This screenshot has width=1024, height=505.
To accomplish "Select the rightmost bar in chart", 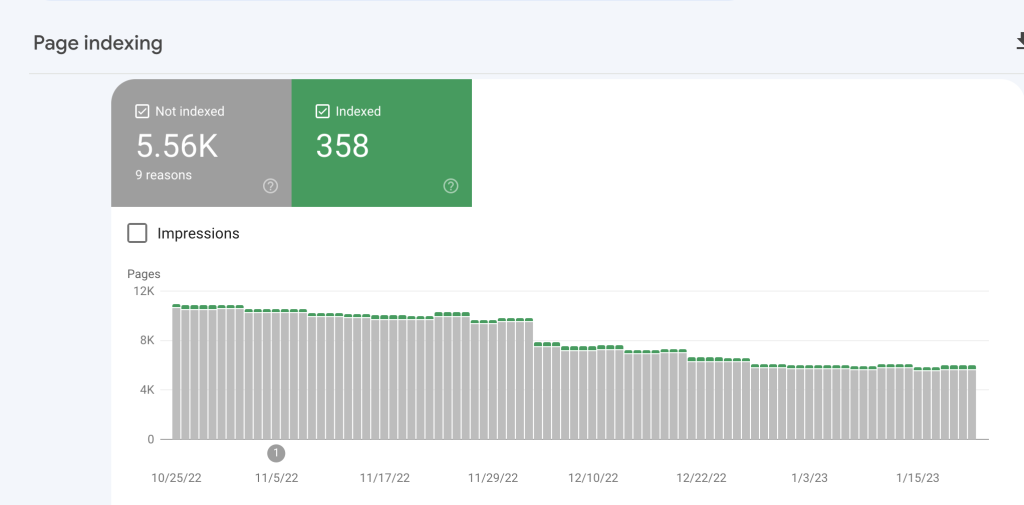I will tap(972, 402).
